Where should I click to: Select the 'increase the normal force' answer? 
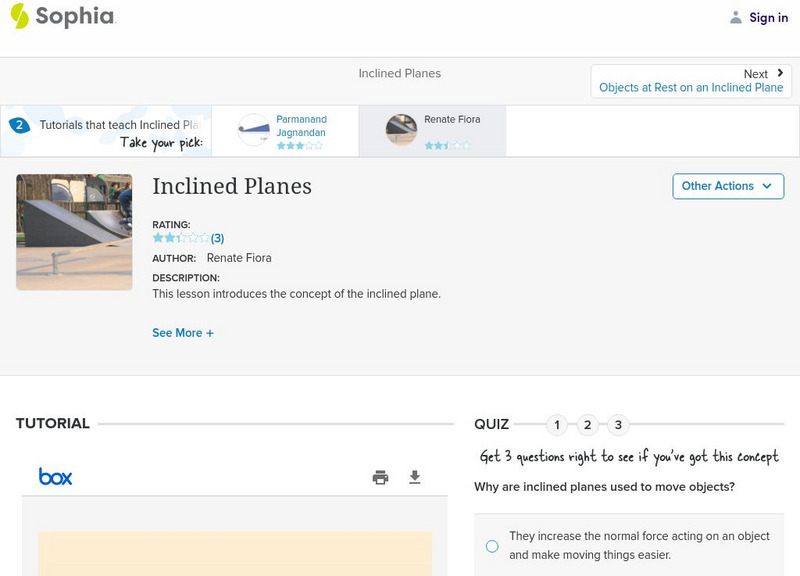pyautogui.click(x=492, y=546)
